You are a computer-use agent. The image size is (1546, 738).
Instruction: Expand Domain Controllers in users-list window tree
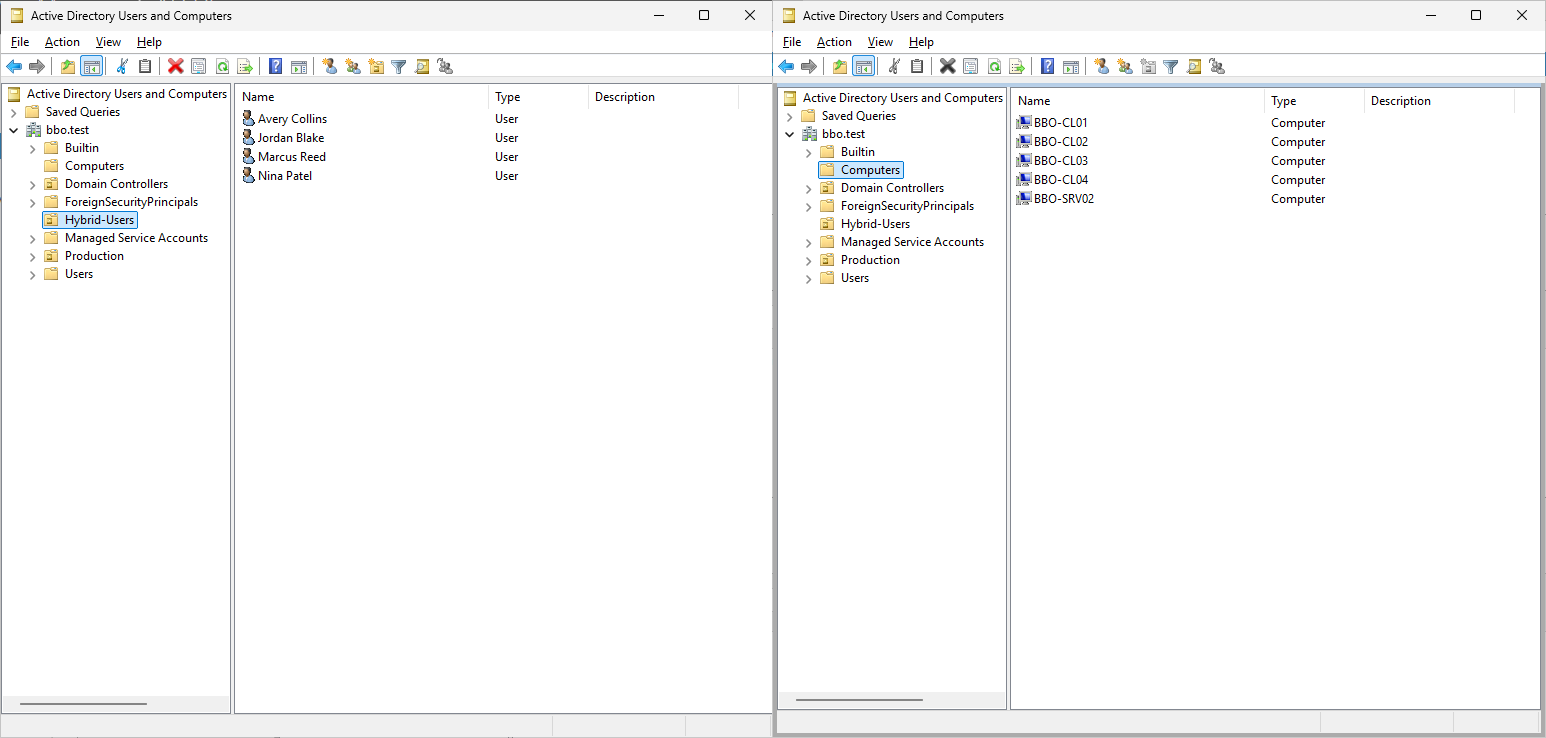[x=33, y=184]
